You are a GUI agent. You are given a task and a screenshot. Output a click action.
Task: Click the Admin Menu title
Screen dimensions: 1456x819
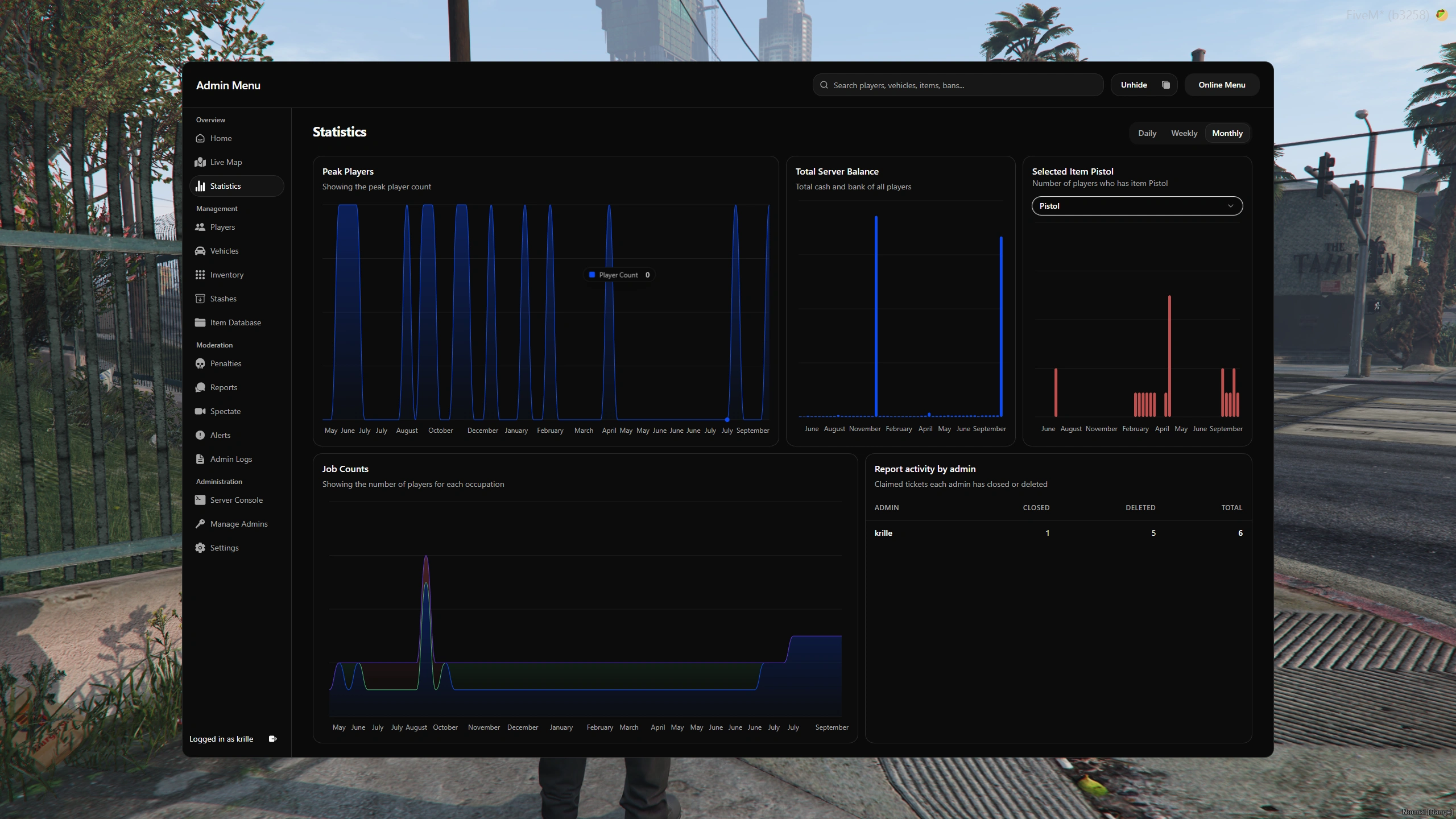pos(228,85)
